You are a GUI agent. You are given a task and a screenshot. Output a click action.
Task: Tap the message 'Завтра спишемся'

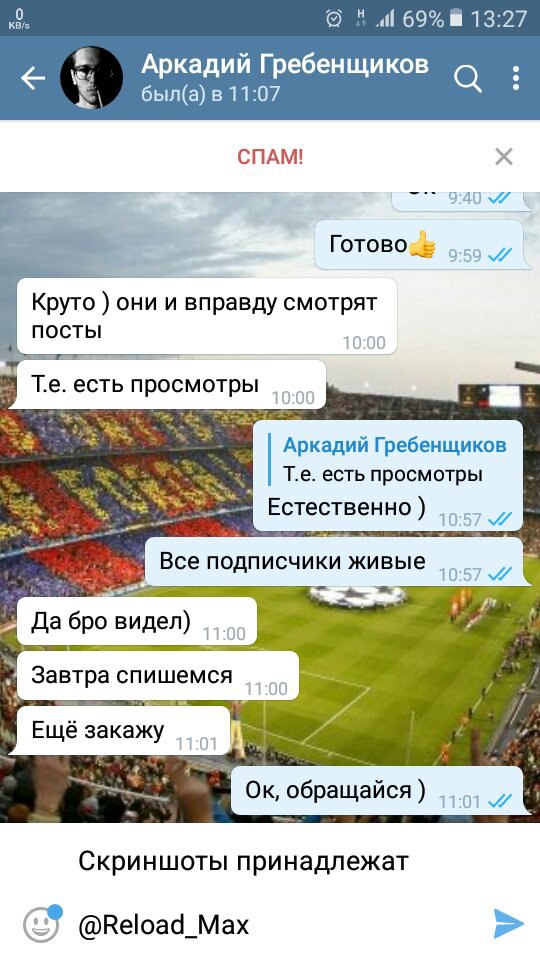(x=157, y=675)
